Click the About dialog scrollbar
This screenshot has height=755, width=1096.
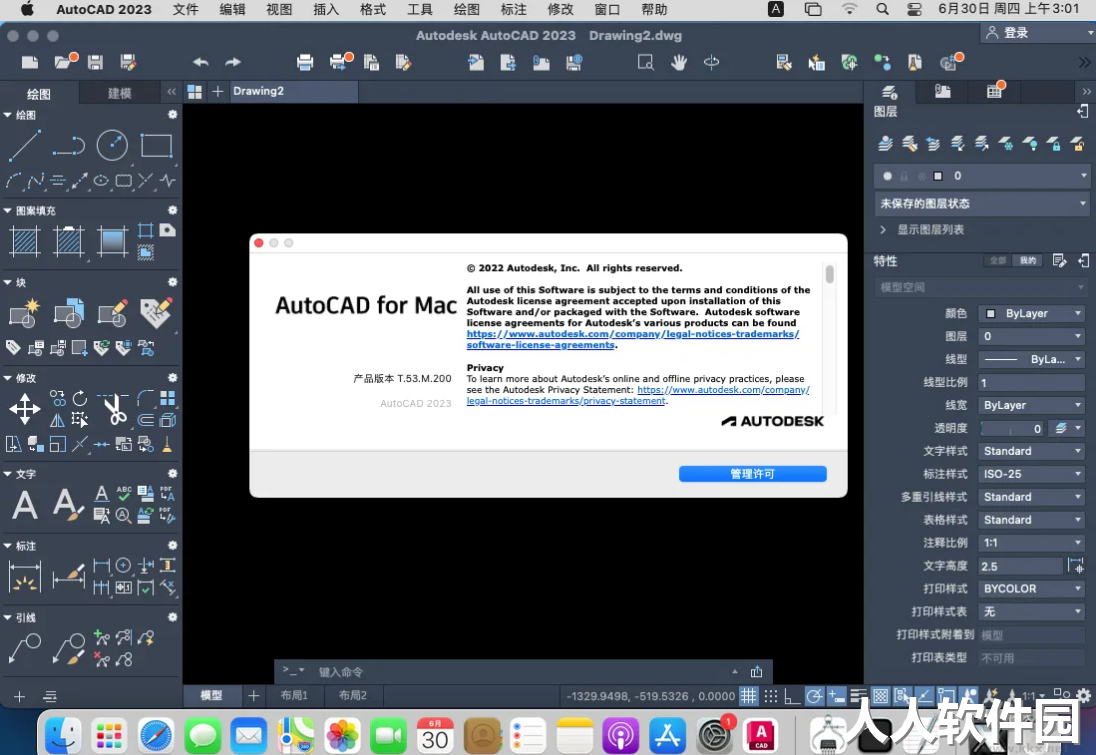830,274
